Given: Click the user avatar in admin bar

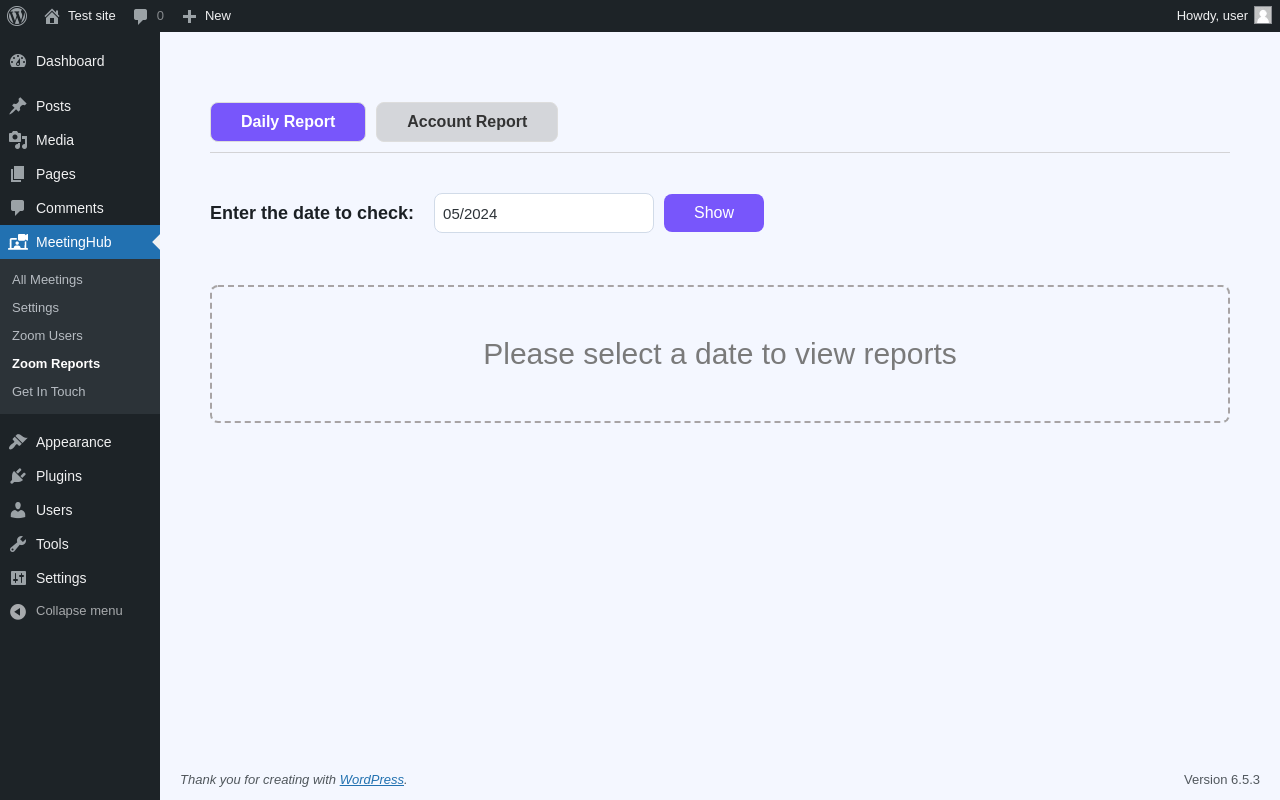Looking at the screenshot, I should (x=1263, y=15).
